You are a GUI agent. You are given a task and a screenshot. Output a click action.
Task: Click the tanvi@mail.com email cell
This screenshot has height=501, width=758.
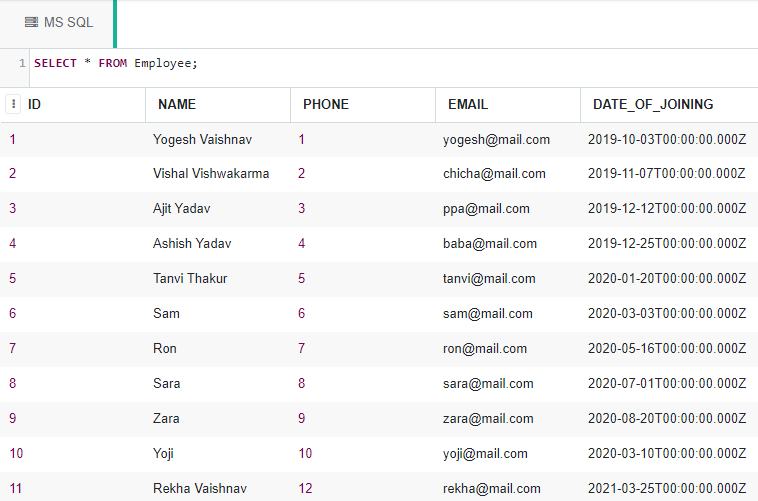(x=489, y=279)
